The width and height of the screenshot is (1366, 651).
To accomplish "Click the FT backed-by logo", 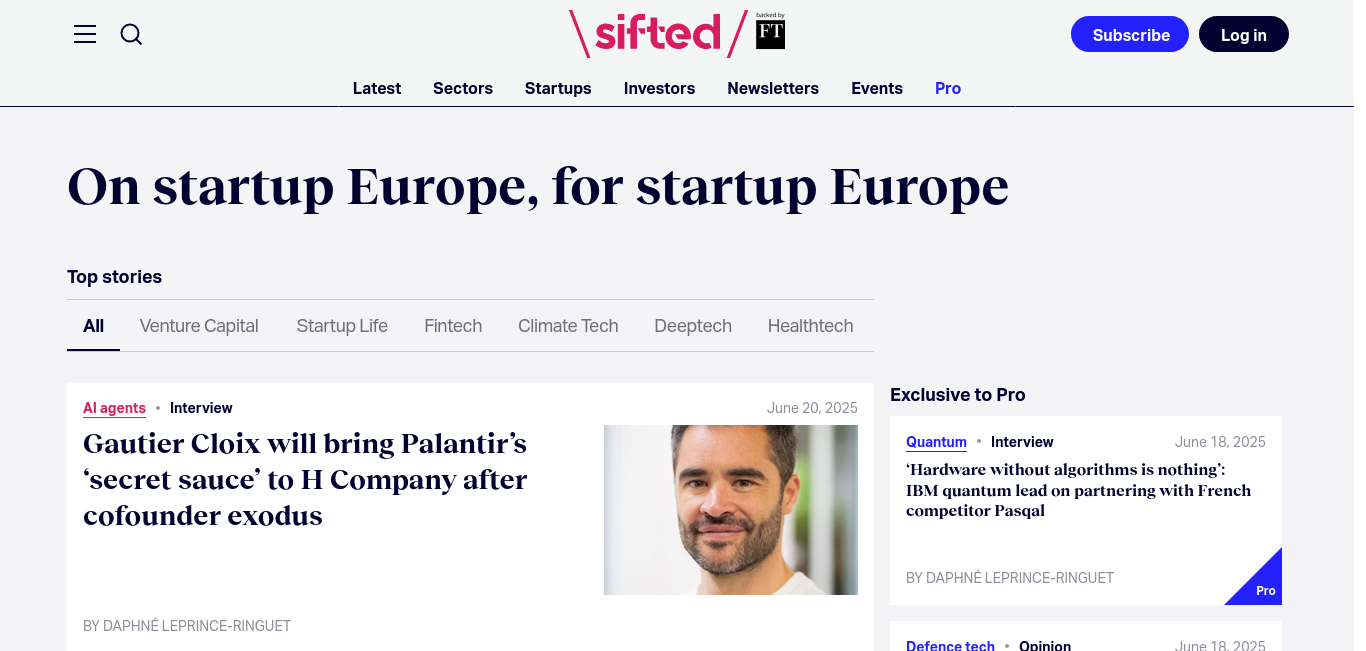I will (771, 31).
